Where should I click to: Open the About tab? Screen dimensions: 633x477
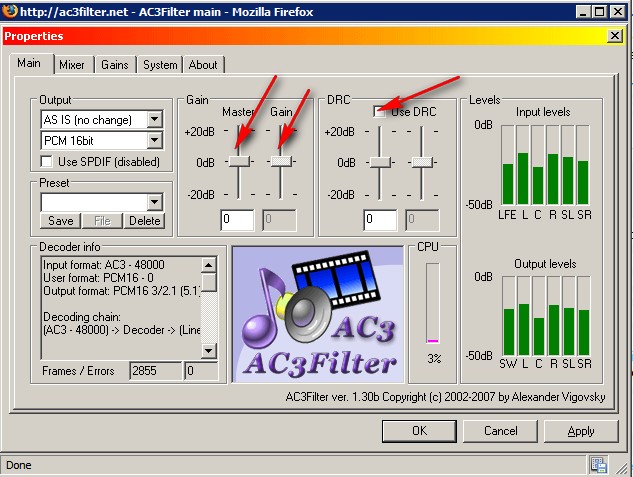203,65
